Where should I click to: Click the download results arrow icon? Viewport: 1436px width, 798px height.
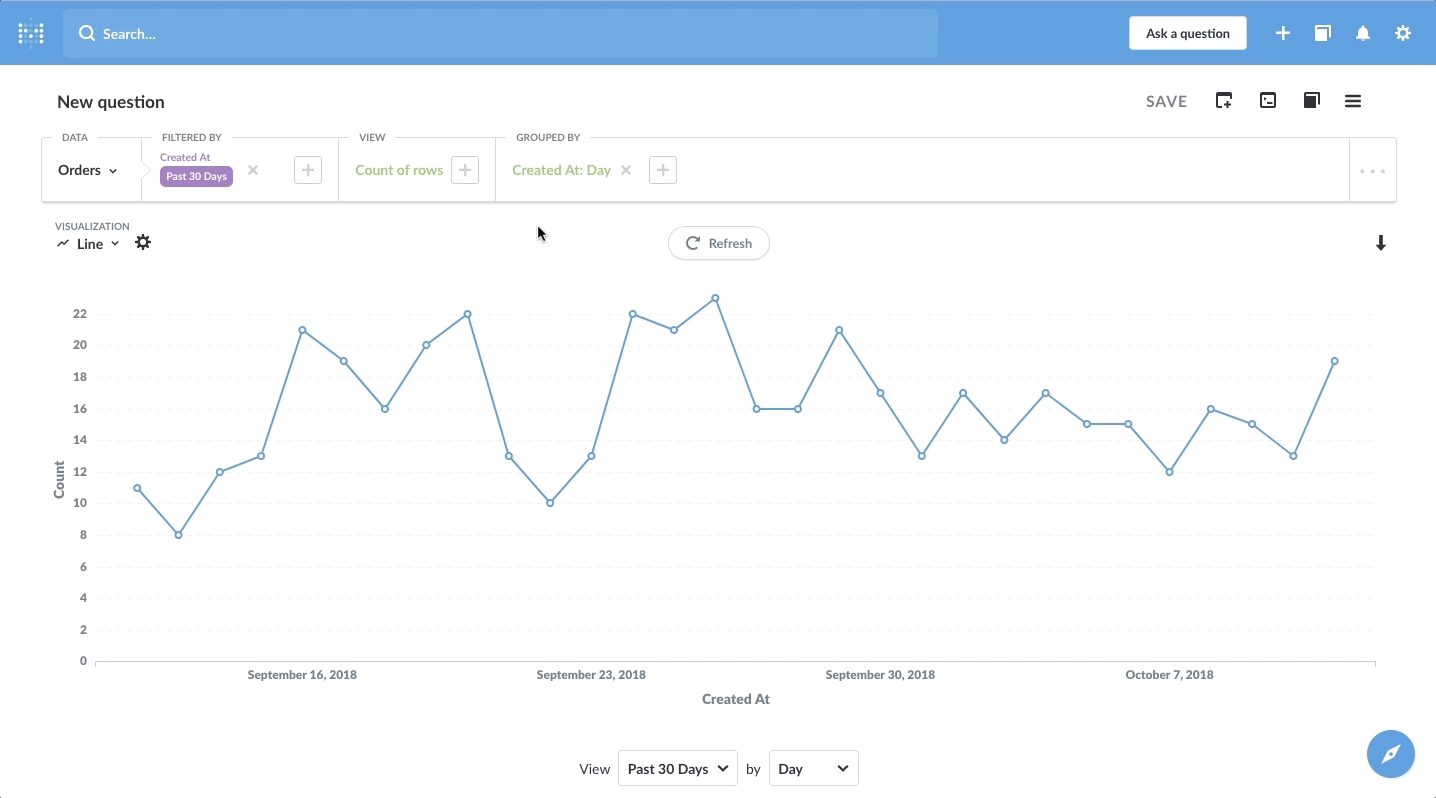(1381, 243)
